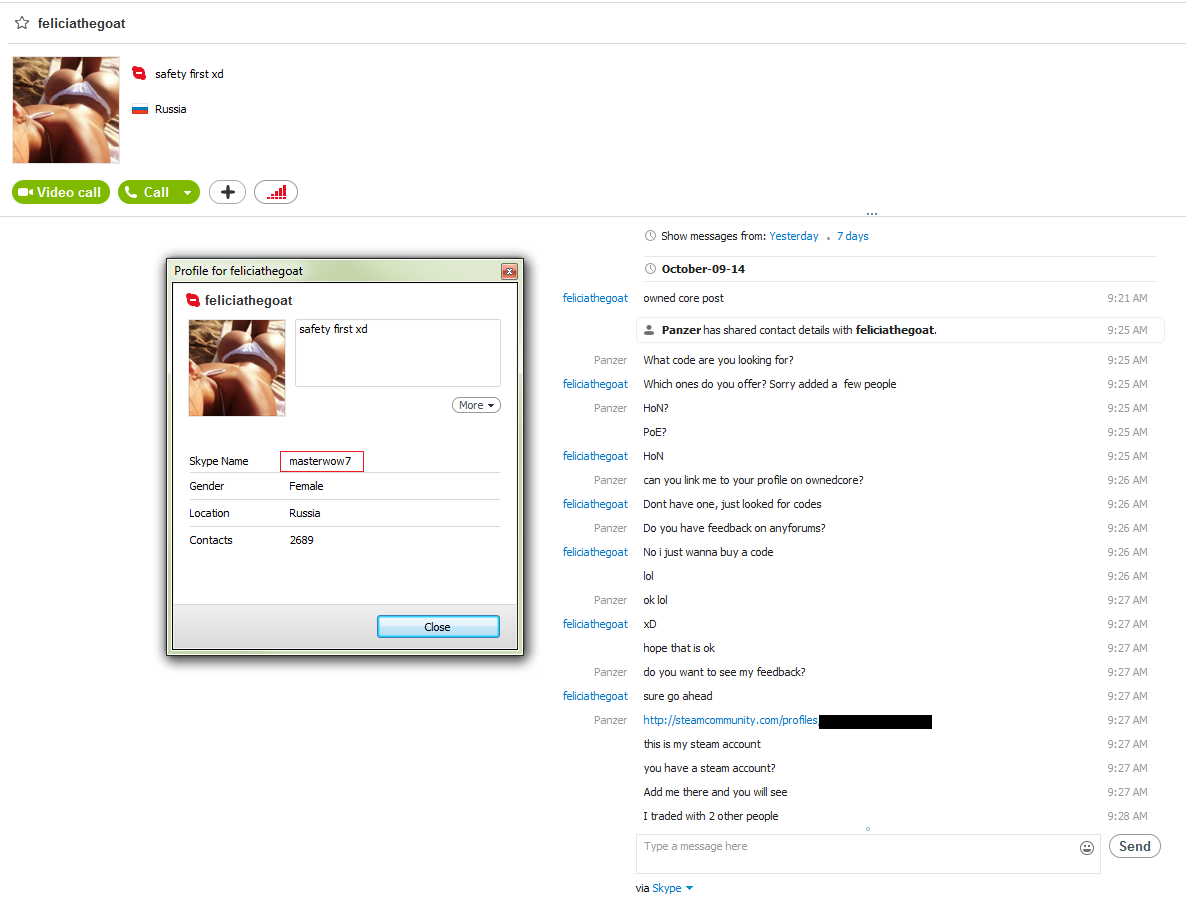Click the contact name feliciathegoat in top header
This screenshot has height=907, width=1186.
click(x=82, y=23)
